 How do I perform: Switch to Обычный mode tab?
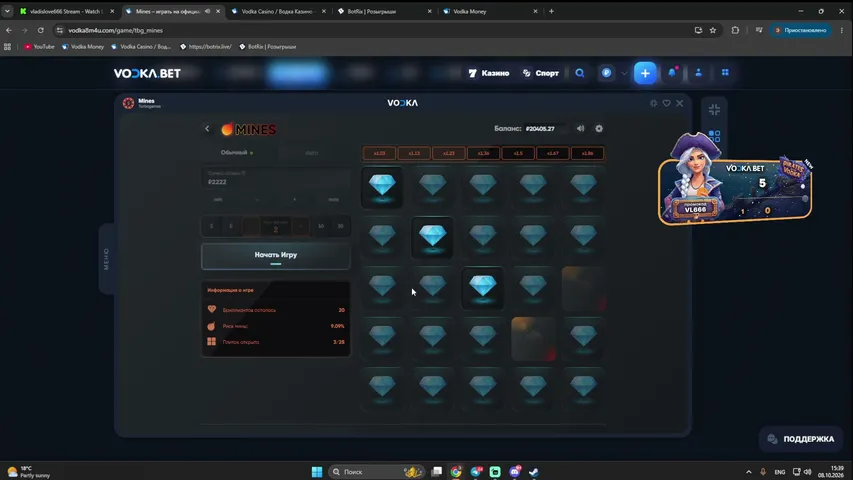pyautogui.click(x=237, y=152)
